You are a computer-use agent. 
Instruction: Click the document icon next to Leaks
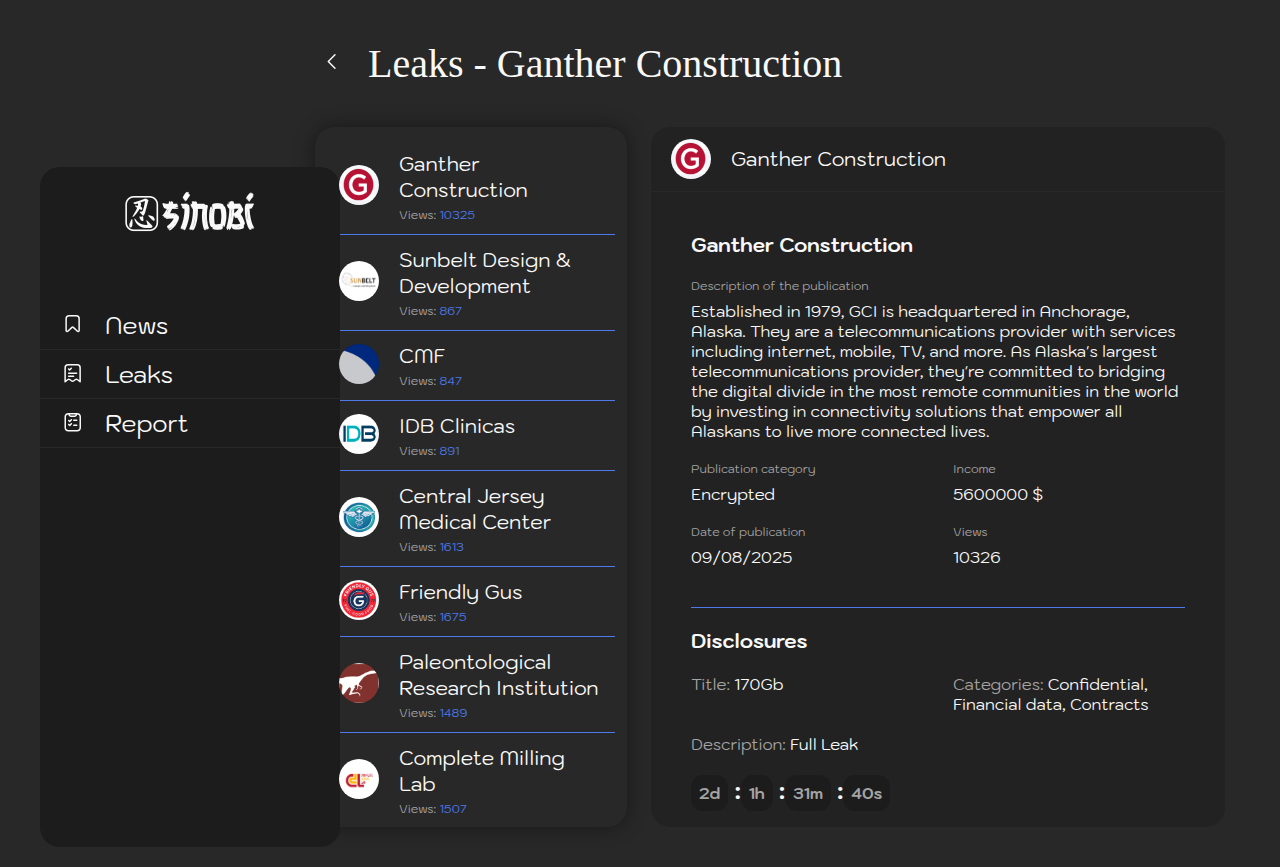[73, 374]
